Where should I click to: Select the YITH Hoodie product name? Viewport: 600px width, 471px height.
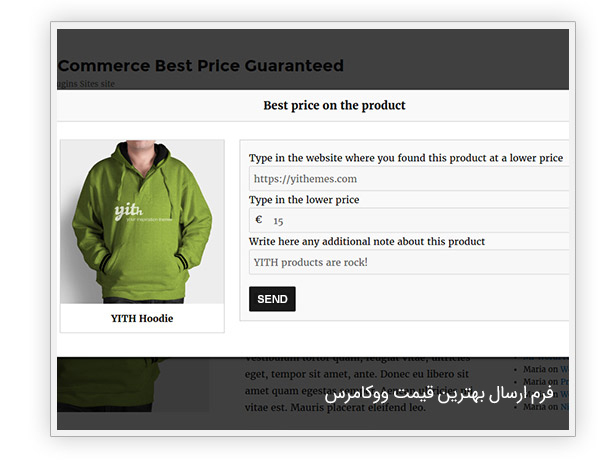pos(142,318)
